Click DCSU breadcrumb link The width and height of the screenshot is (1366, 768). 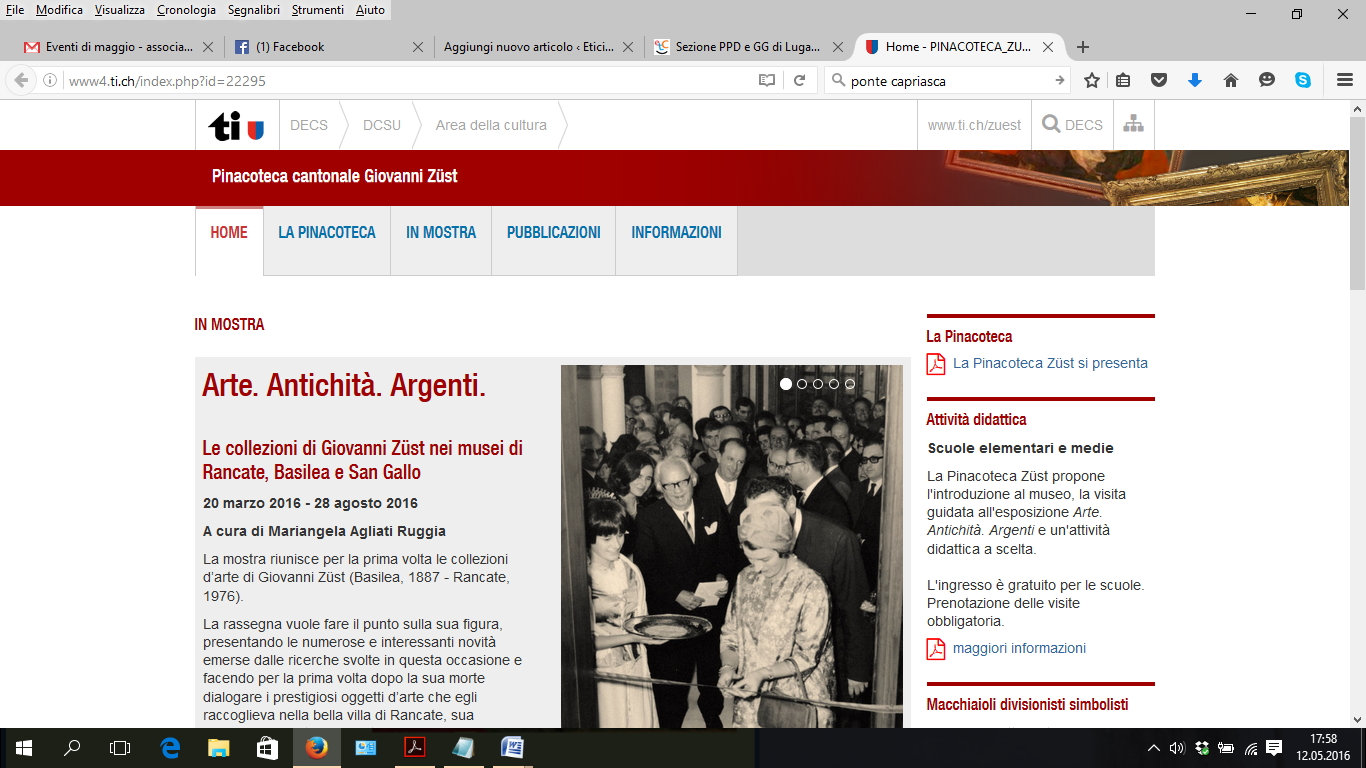(x=382, y=125)
